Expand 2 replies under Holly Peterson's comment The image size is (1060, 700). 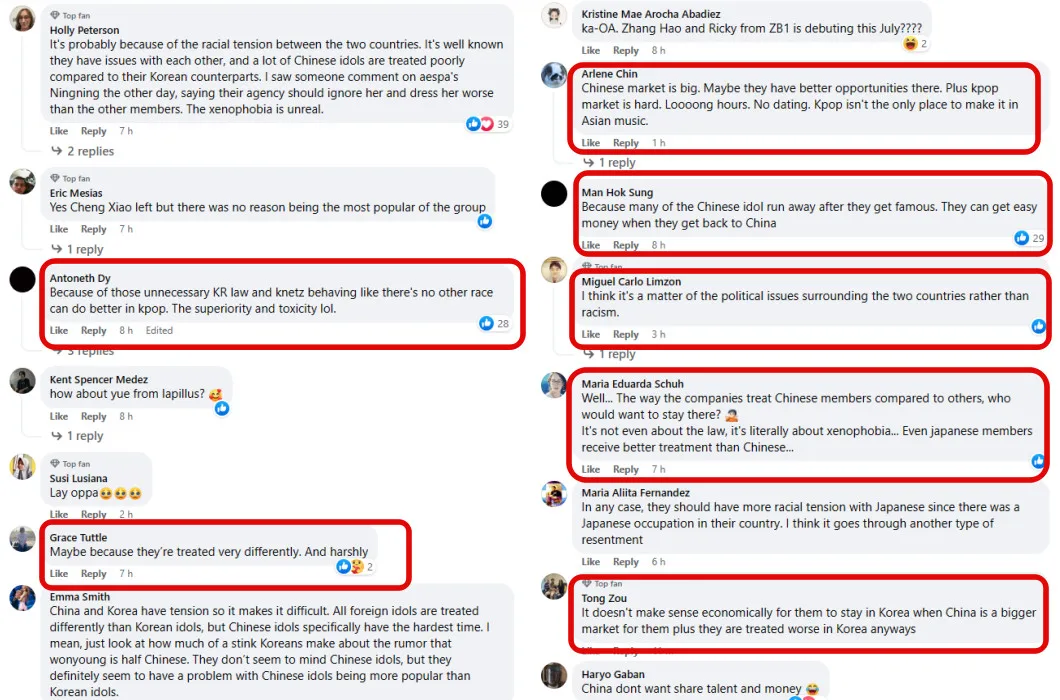(90, 151)
